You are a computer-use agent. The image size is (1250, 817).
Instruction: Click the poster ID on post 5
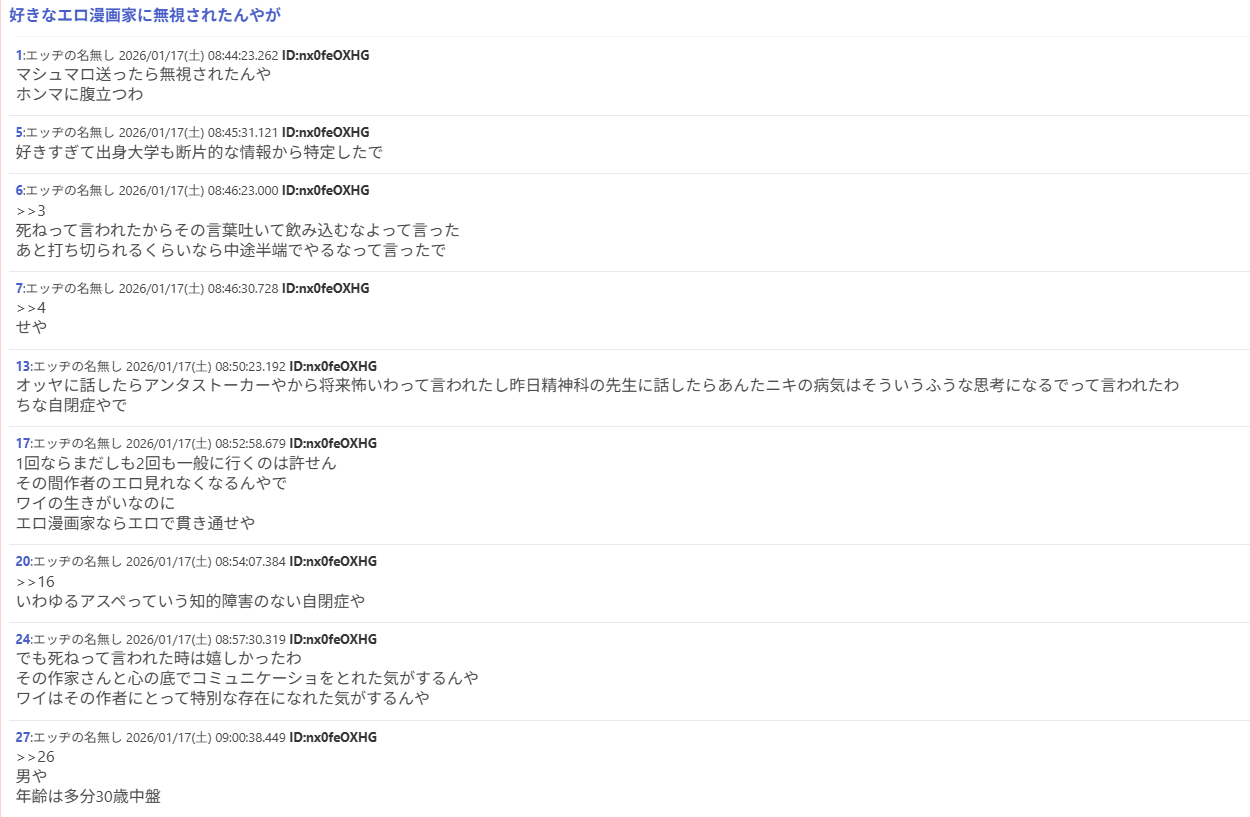(x=325, y=132)
